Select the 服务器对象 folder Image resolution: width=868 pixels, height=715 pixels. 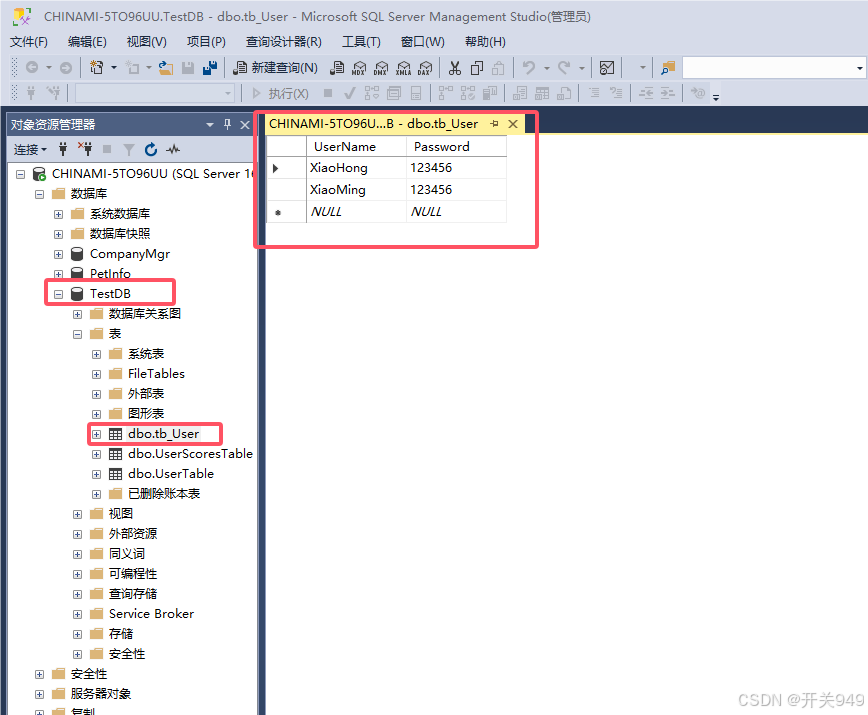pyautogui.click(x=101, y=694)
